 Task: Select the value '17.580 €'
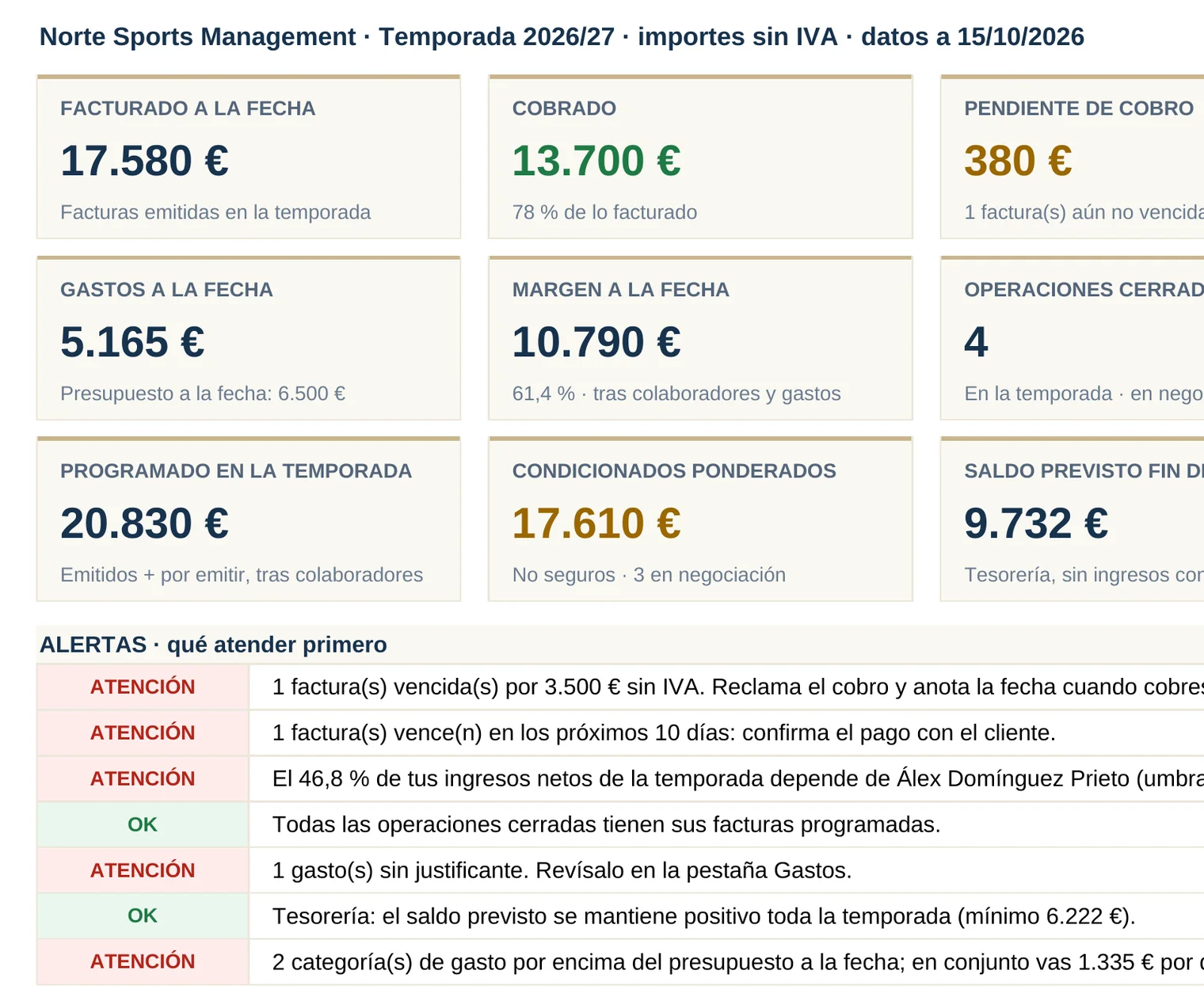pyautogui.click(x=144, y=161)
